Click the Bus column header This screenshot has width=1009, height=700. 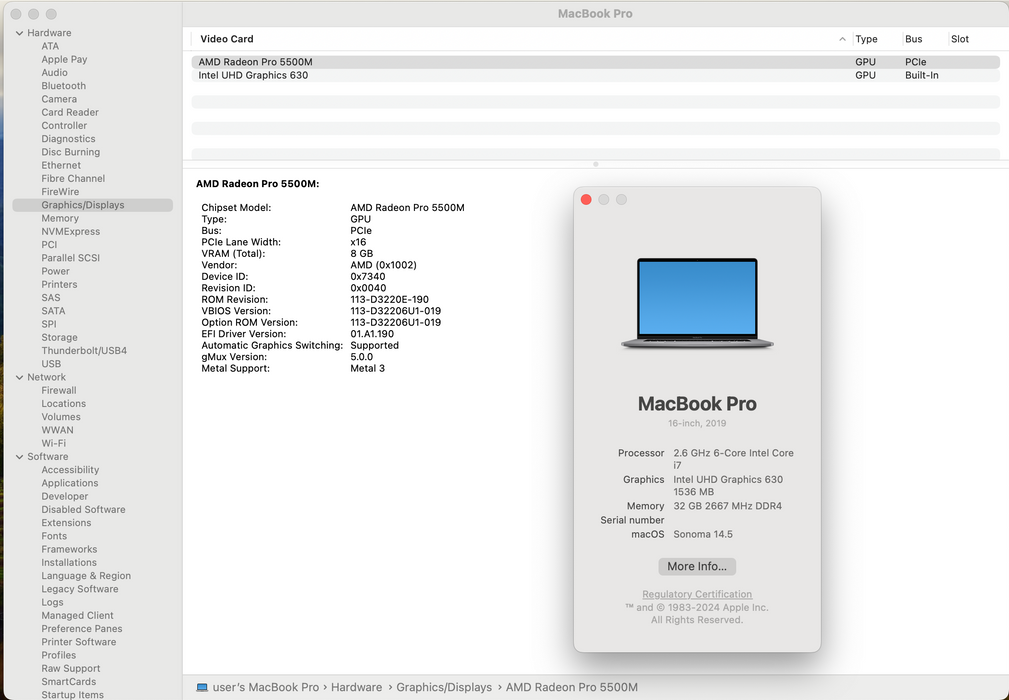[914, 39]
